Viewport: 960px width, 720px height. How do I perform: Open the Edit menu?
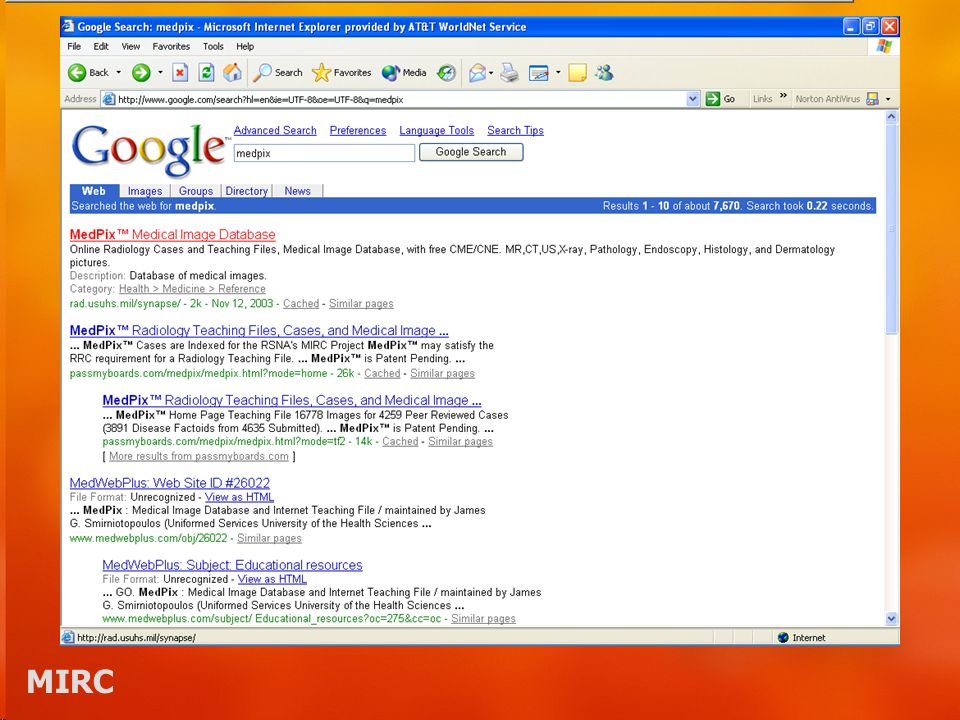[x=101, y=47]
